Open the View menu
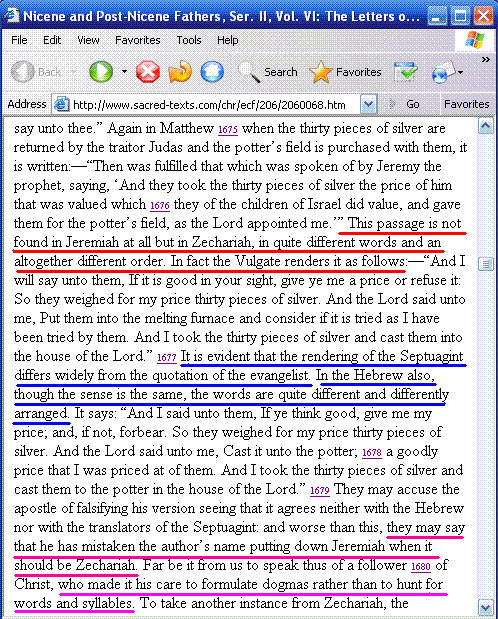498x619 pixels. coord(88,40)
